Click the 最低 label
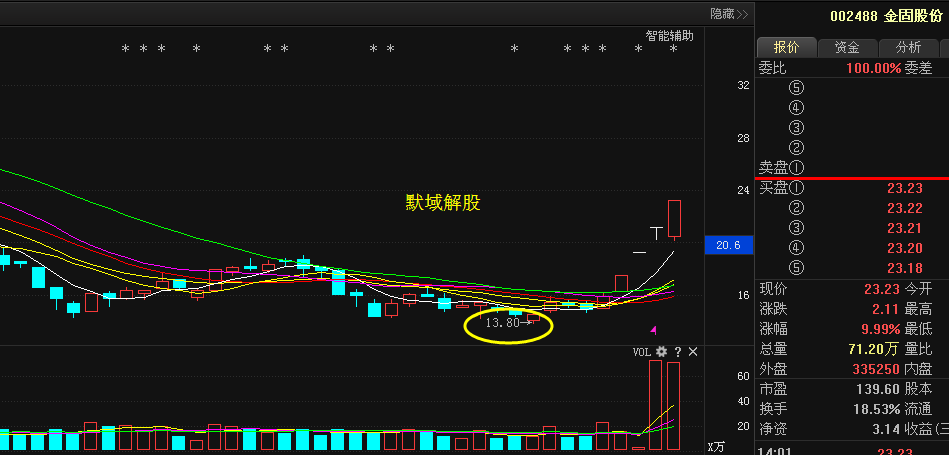 [x=919, y=329]
